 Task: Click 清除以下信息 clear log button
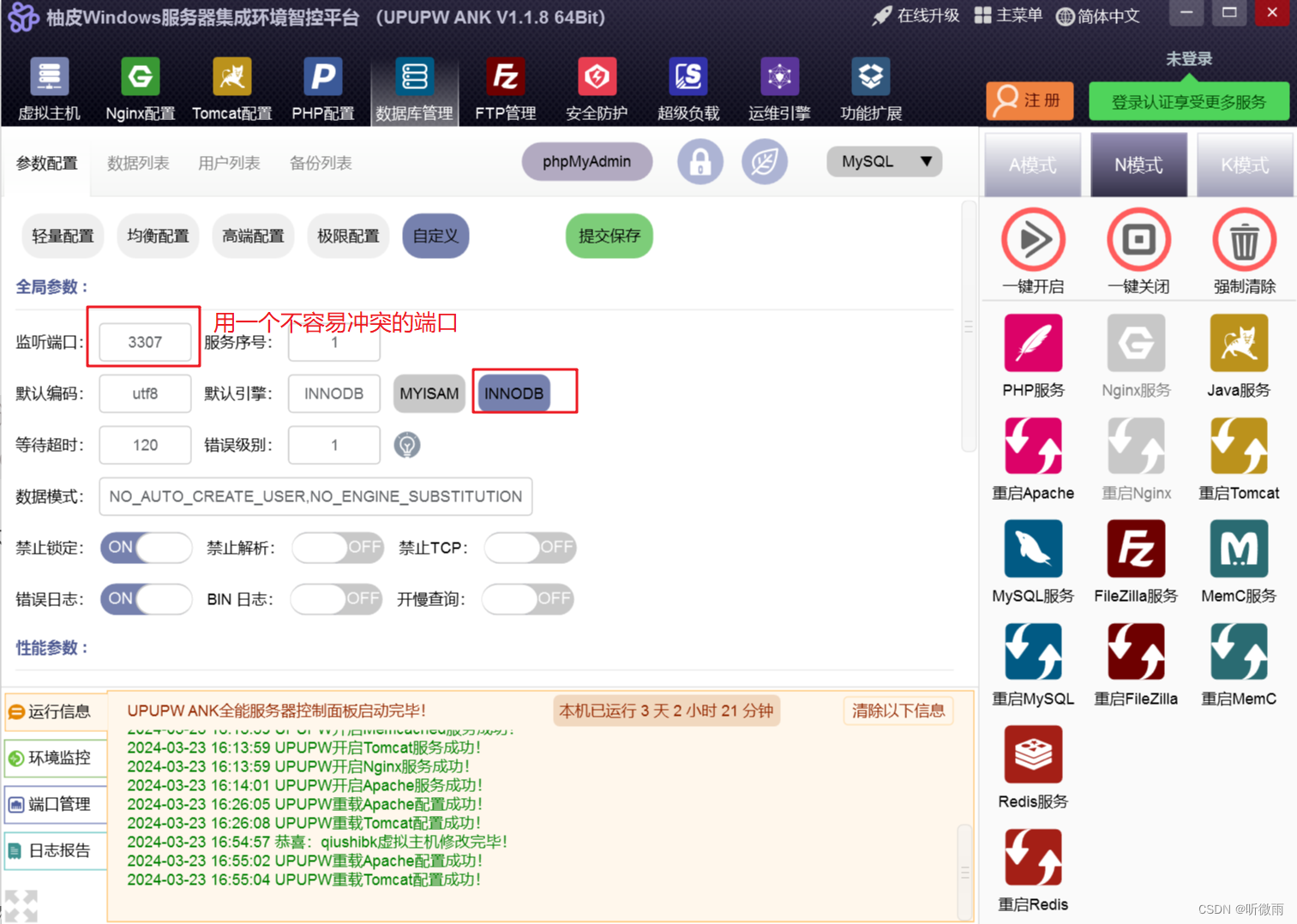[x=898, y=711]
